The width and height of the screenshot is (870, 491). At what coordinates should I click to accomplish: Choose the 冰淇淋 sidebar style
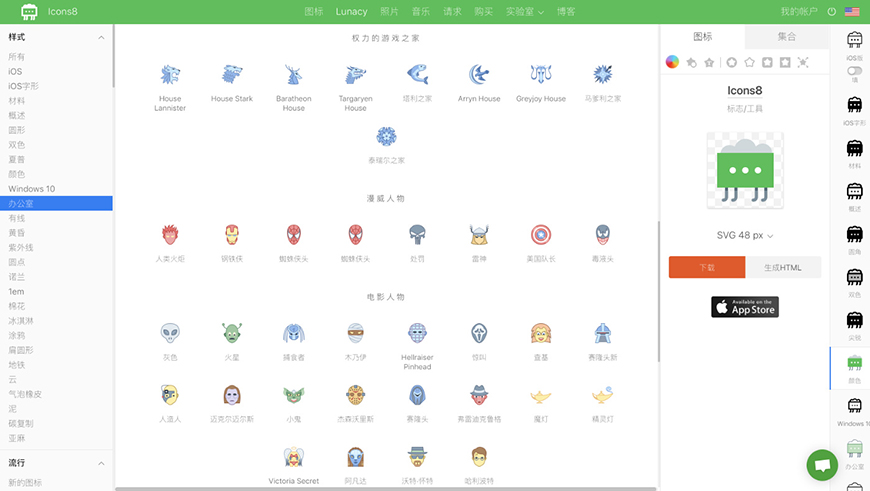(21, 321)
